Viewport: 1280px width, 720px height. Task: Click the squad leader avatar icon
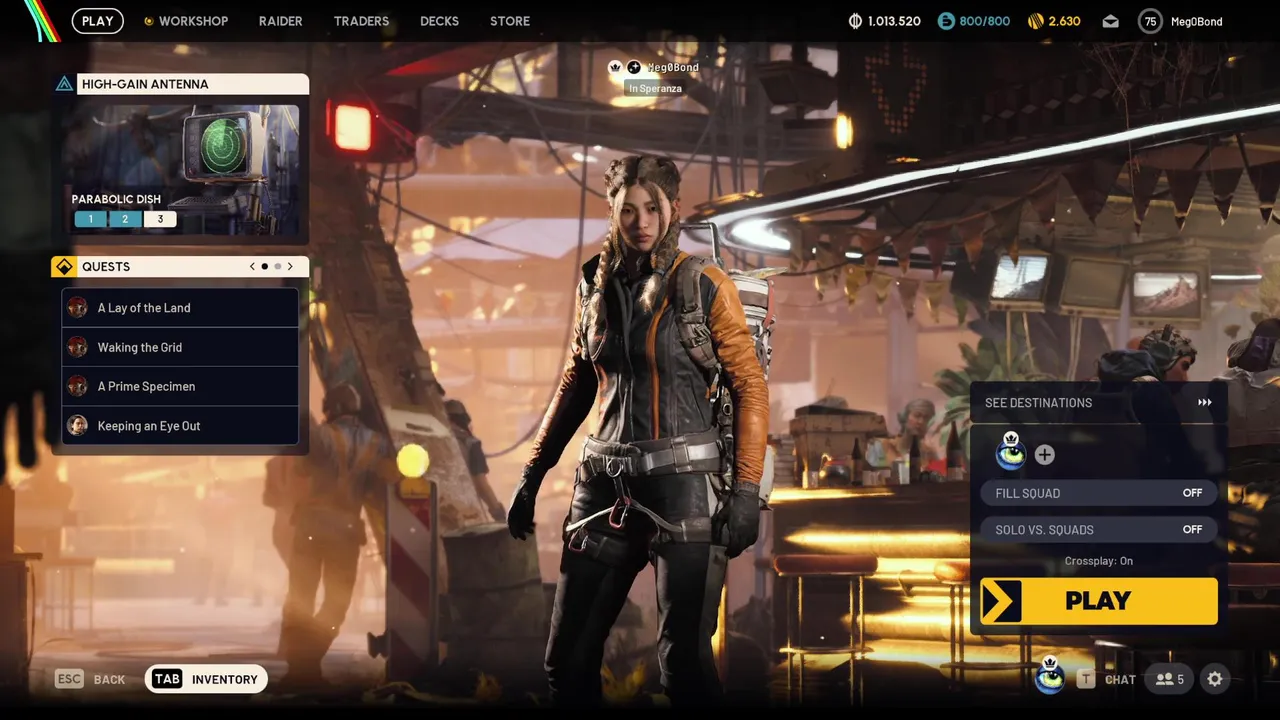(1010, 453)
